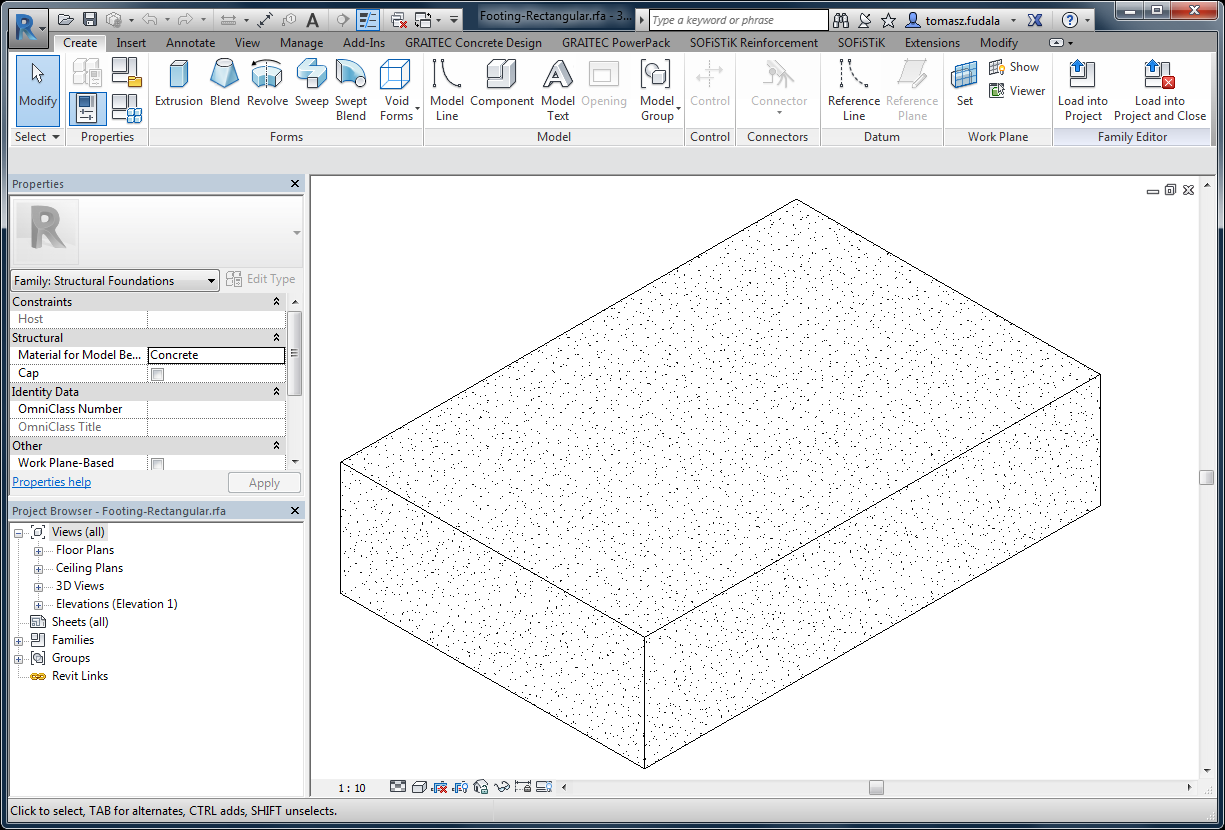This screenshot has height=830, width=1225.
Task: Click the keyword search field
Action: tap(737, 19)
